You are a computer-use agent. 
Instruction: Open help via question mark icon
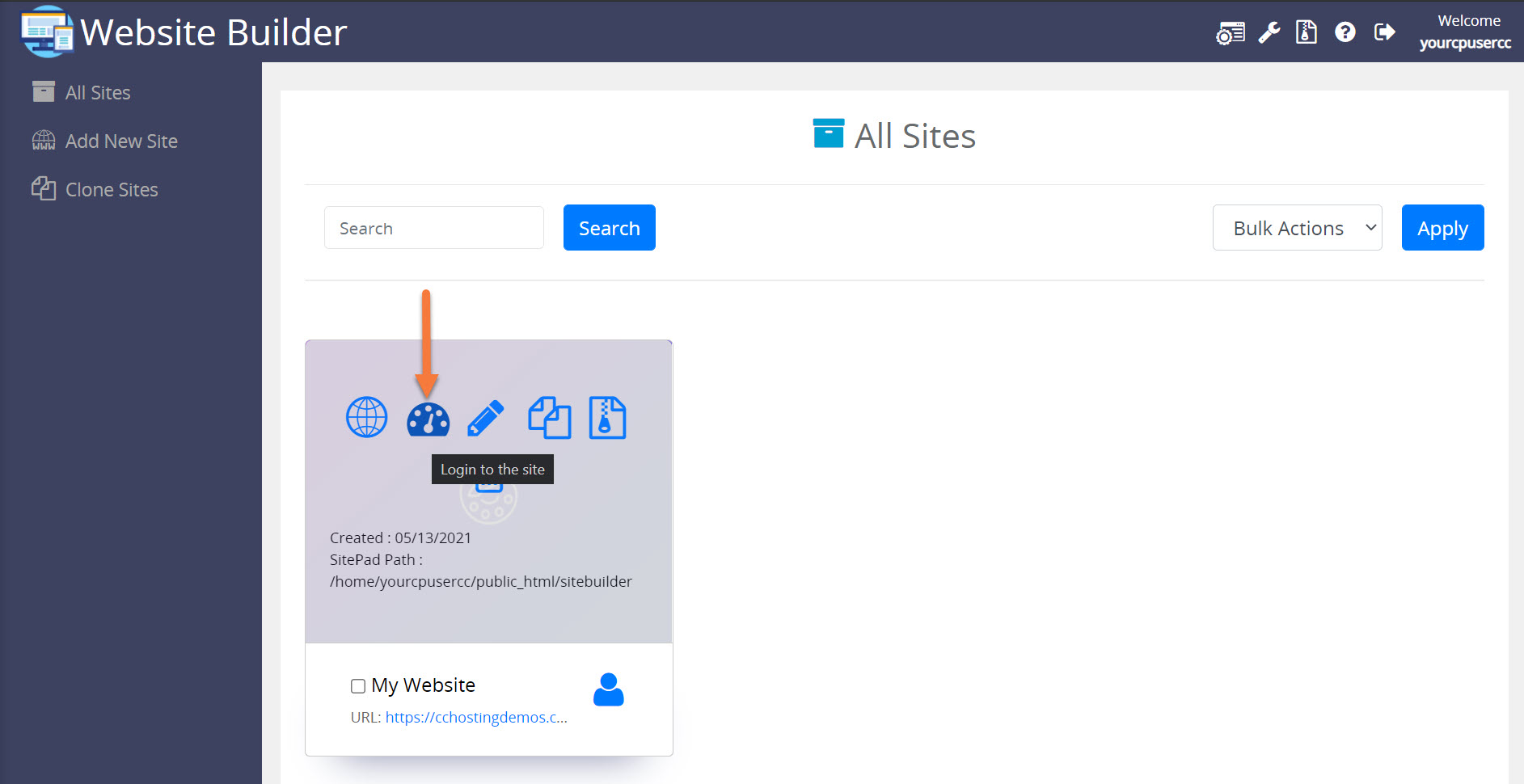pos(1345,32)
